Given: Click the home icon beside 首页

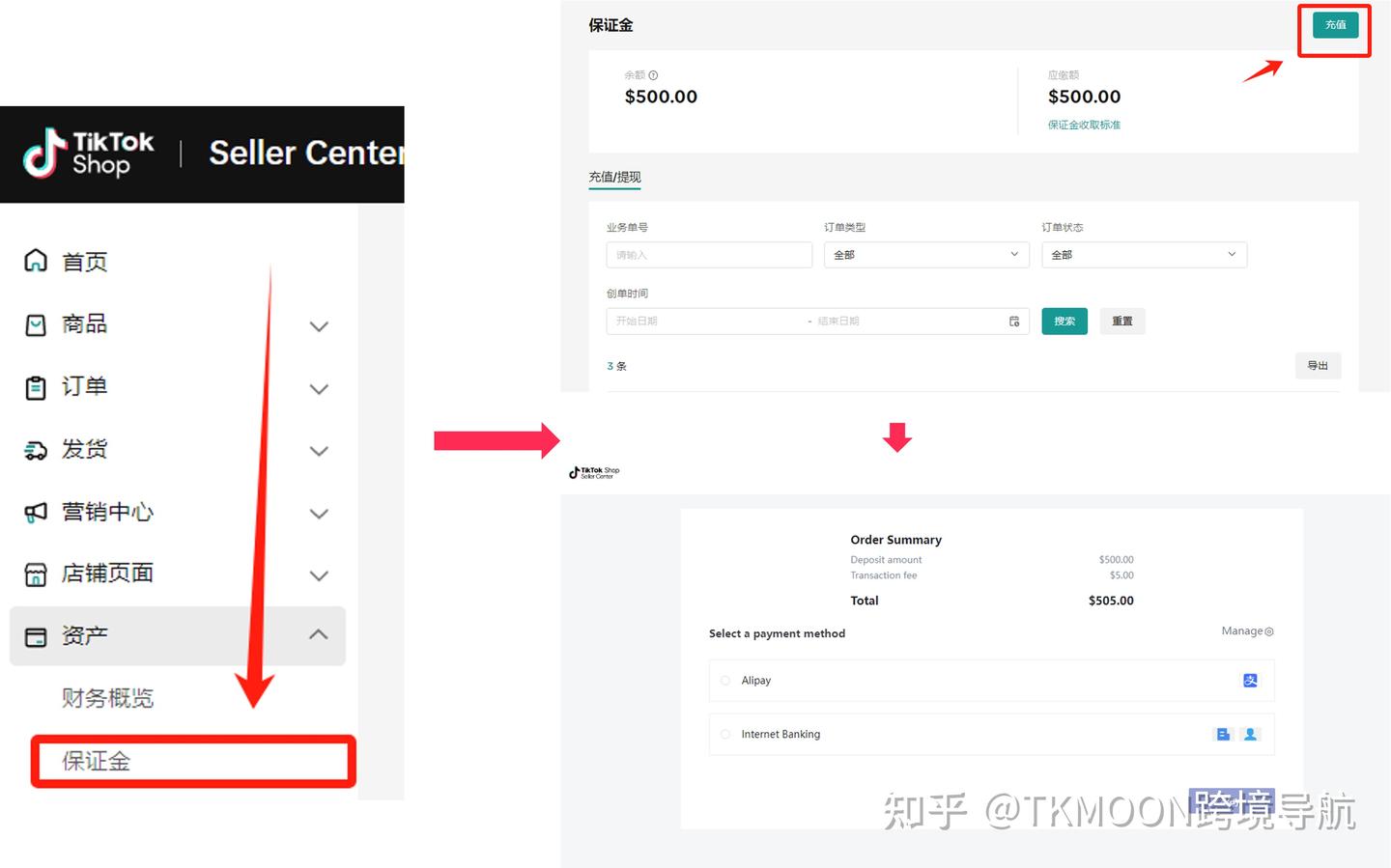Looking at the screenshot, I should (x=36, y=261).
